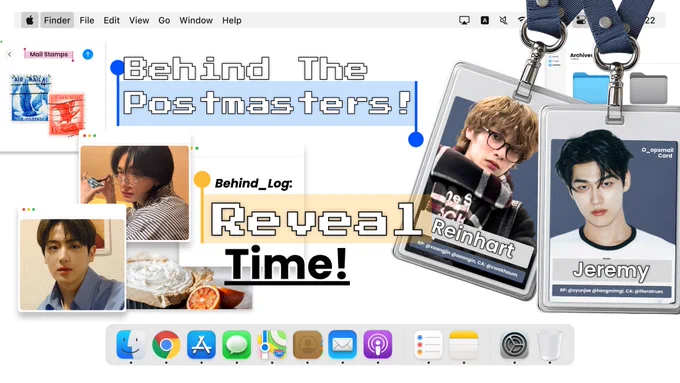Select the red eagle stamp
Image resolution: width=680 pixels, height=383 pixels.
(67, 115)
